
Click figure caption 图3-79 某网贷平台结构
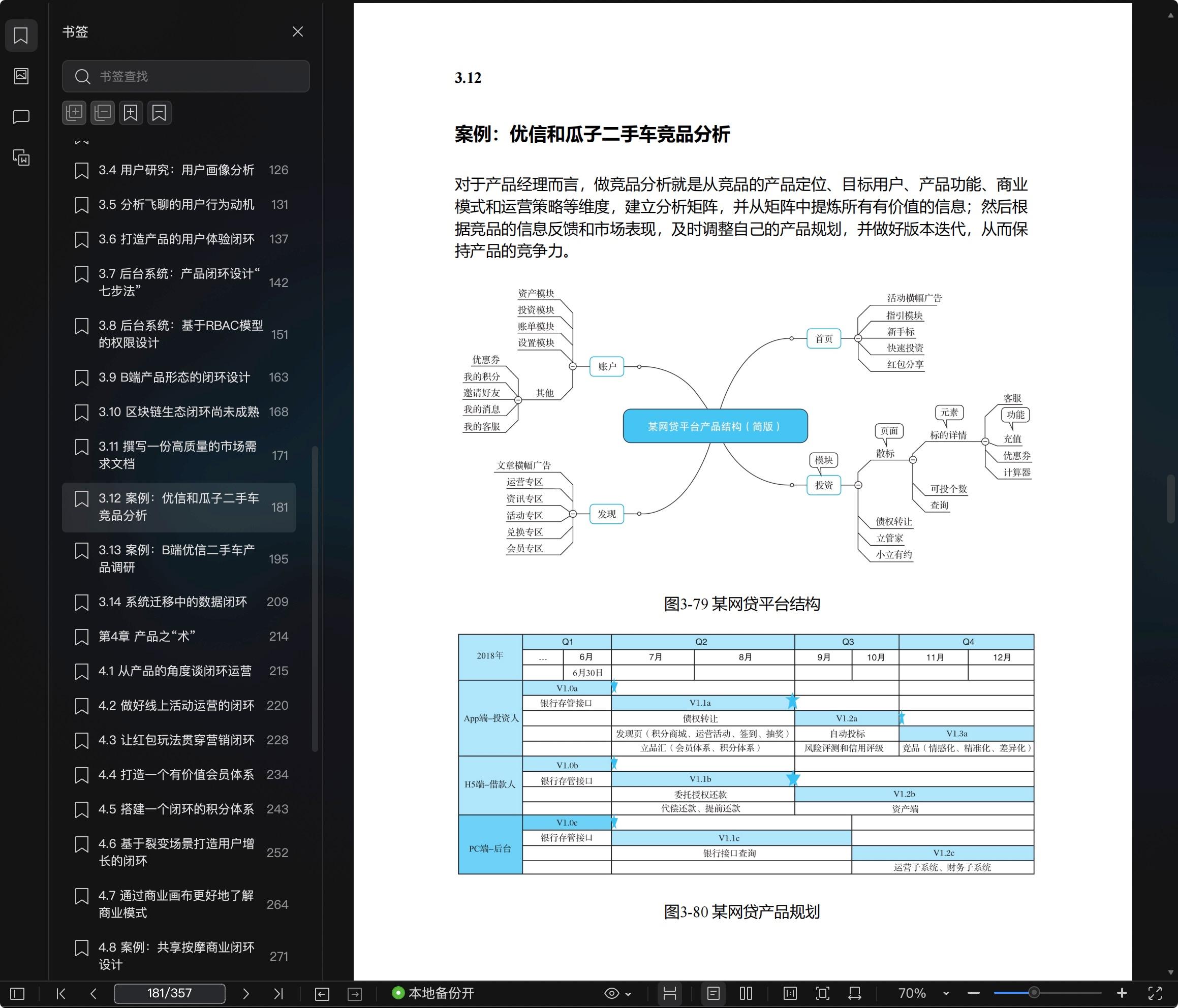(742, 604)
